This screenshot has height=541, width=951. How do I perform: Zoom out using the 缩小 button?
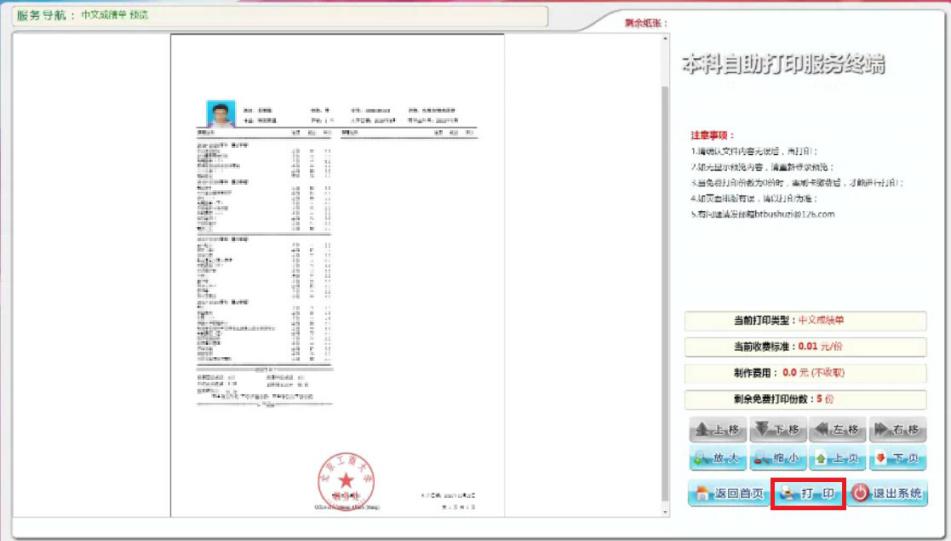pos(778,460)
